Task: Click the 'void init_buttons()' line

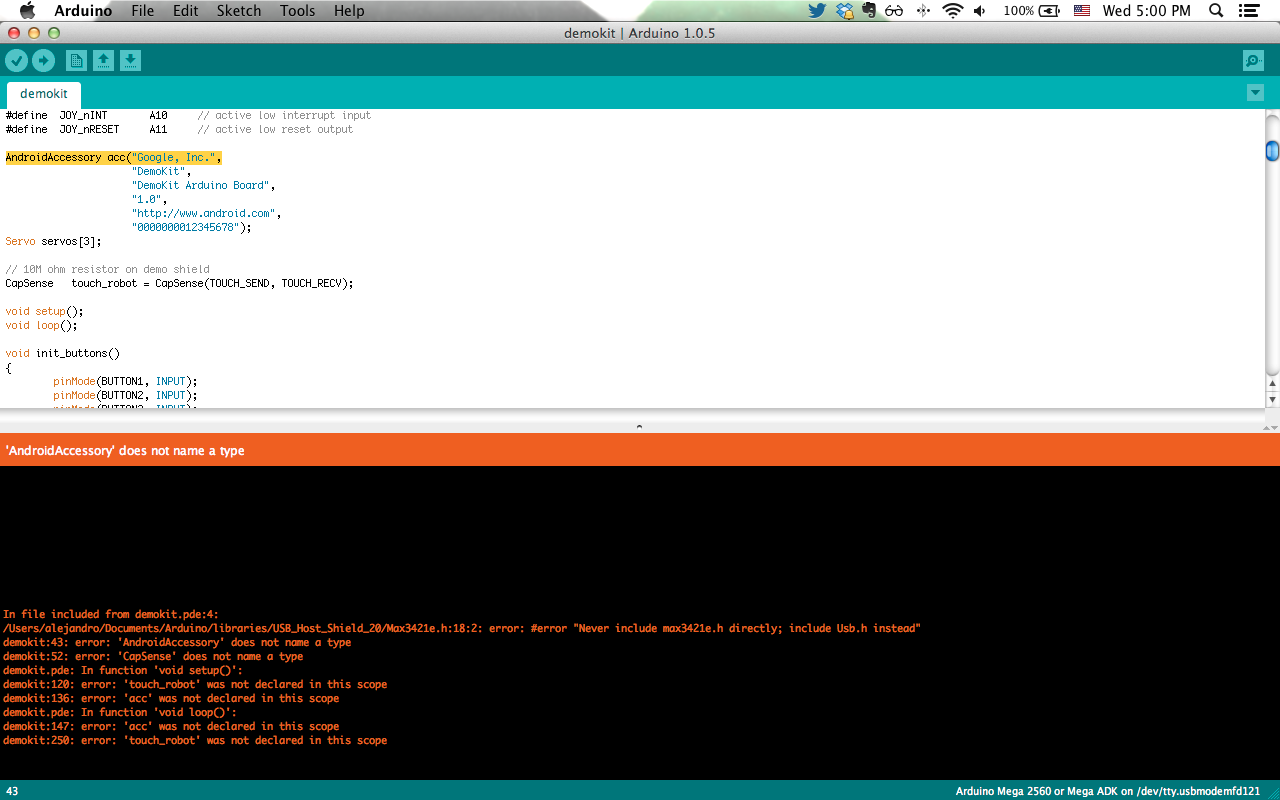Action: (x=62, y=354)
